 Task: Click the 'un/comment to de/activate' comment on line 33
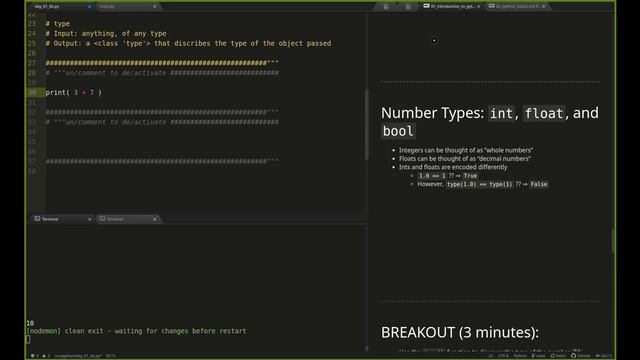click(162, 122)
